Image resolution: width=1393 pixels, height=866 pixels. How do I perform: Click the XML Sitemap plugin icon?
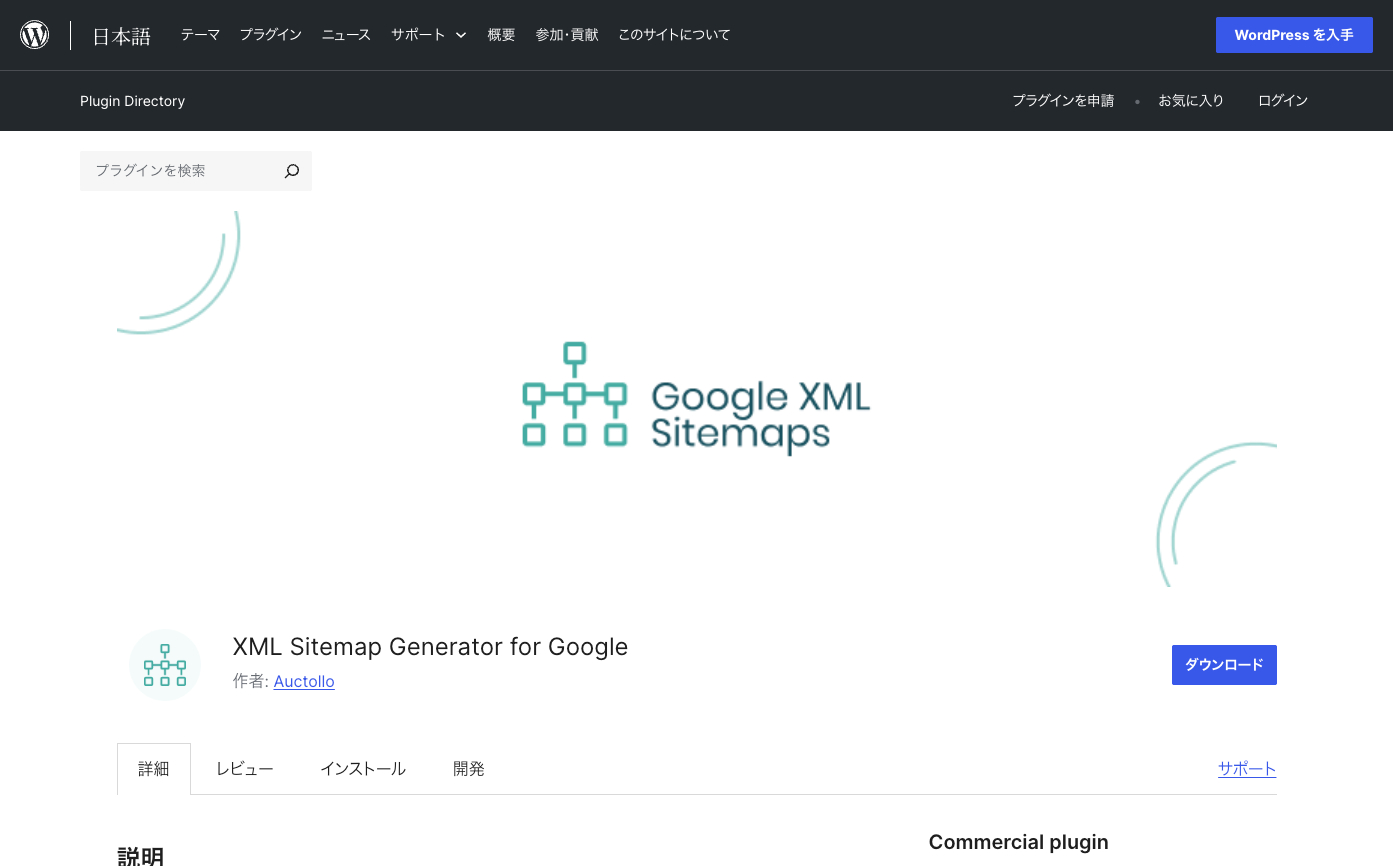pos(165,665)
